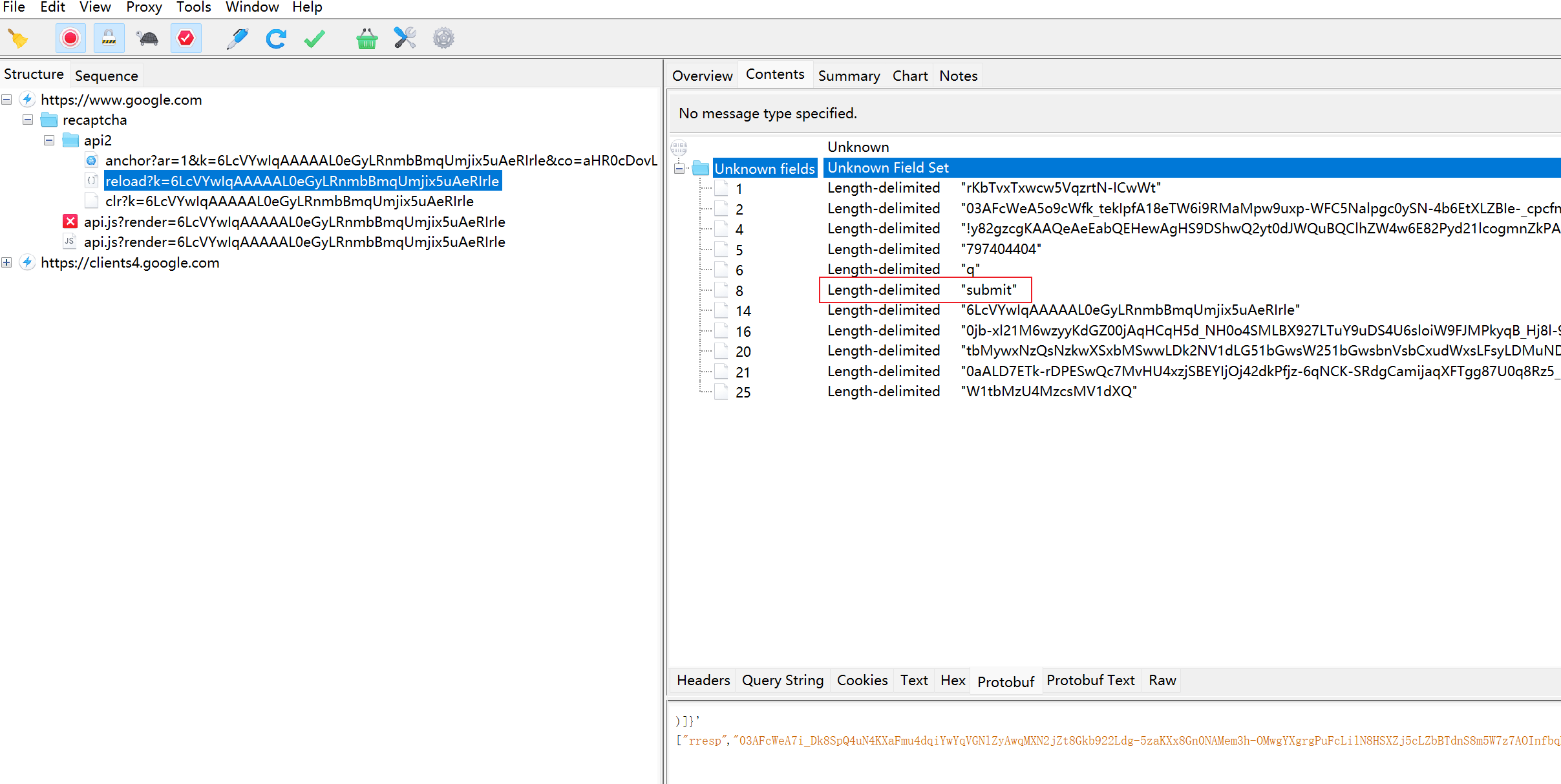The width and height of the screenshot is (1561, 784).
Task: Switch to the Sequence tab
Action: (106, 76)
